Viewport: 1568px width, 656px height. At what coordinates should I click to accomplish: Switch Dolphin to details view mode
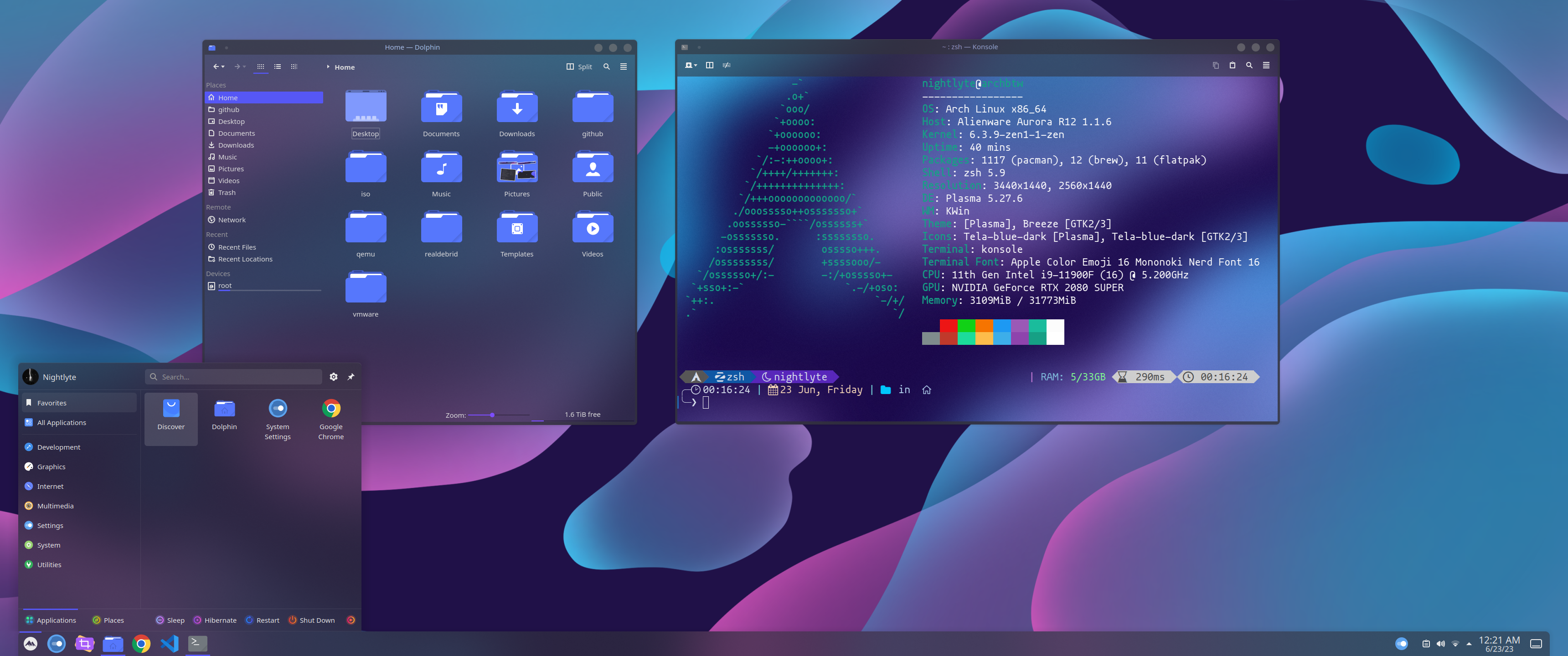(294, 67)
